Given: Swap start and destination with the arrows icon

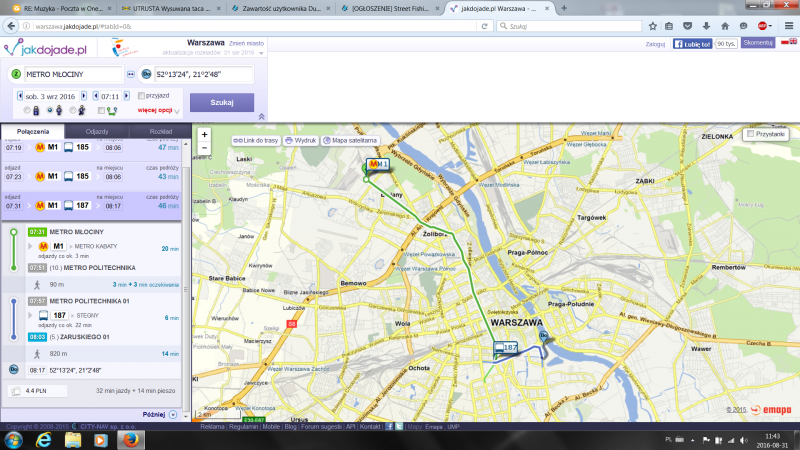Looking at the screenshot, I should point(132,74).
